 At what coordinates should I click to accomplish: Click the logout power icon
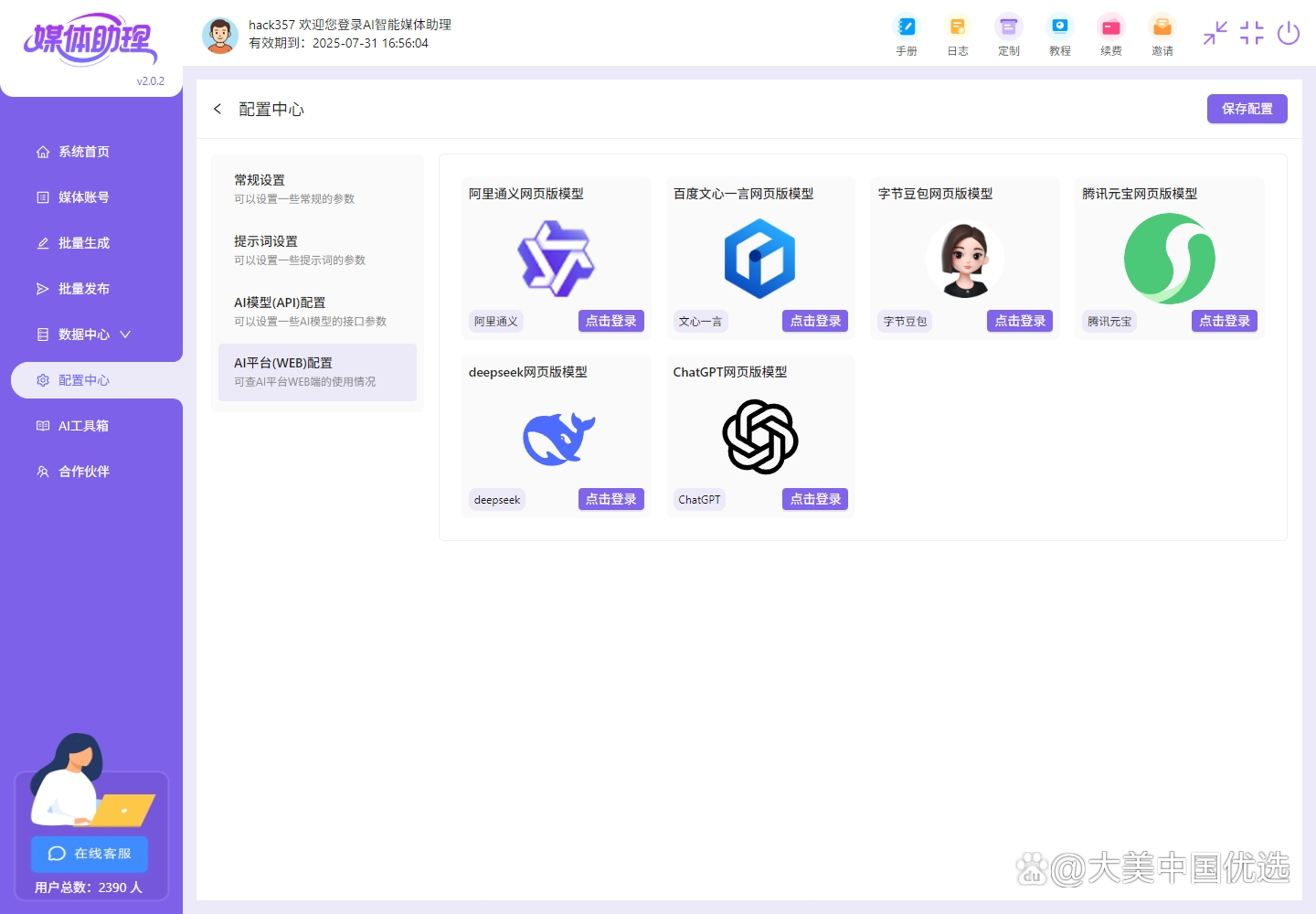[x=1289, y=33]
